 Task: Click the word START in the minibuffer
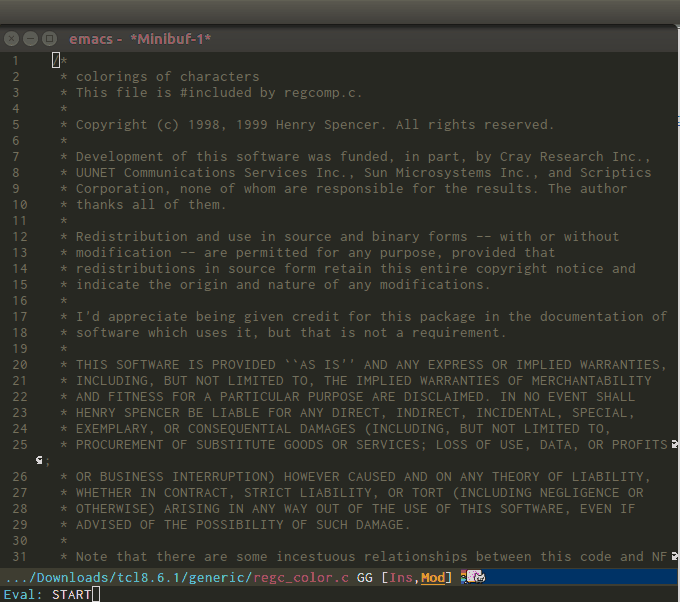click(x=72, y=594)
